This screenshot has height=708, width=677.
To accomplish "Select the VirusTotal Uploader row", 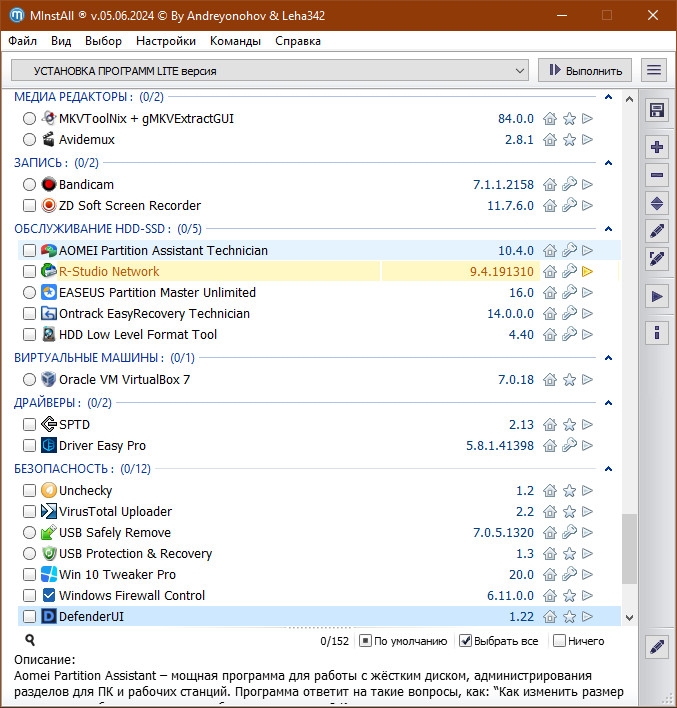I will (319, 511).
